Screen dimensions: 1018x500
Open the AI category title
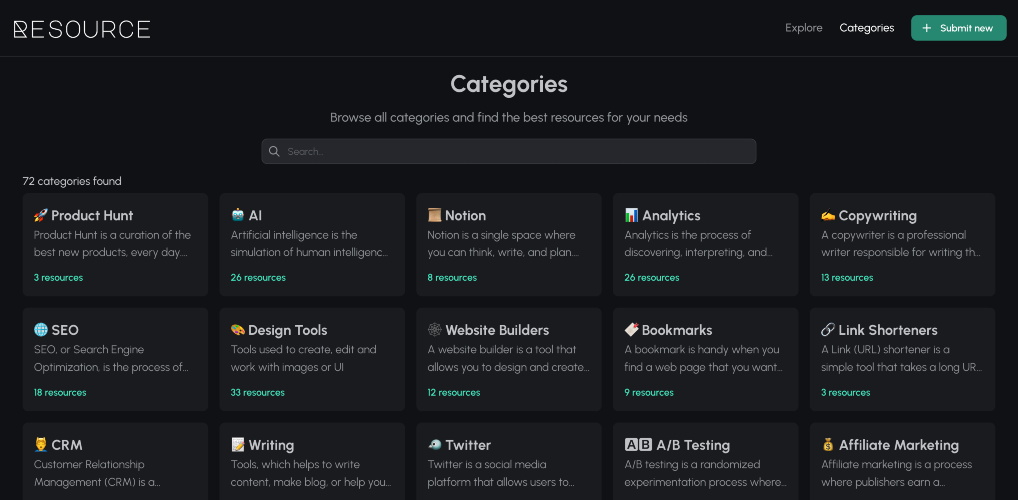click(x=255, y=216)
